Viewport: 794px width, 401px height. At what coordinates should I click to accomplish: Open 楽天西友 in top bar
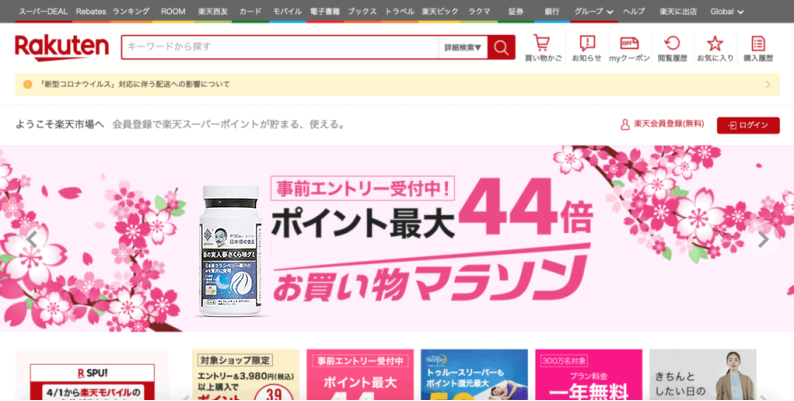point(213,11)
